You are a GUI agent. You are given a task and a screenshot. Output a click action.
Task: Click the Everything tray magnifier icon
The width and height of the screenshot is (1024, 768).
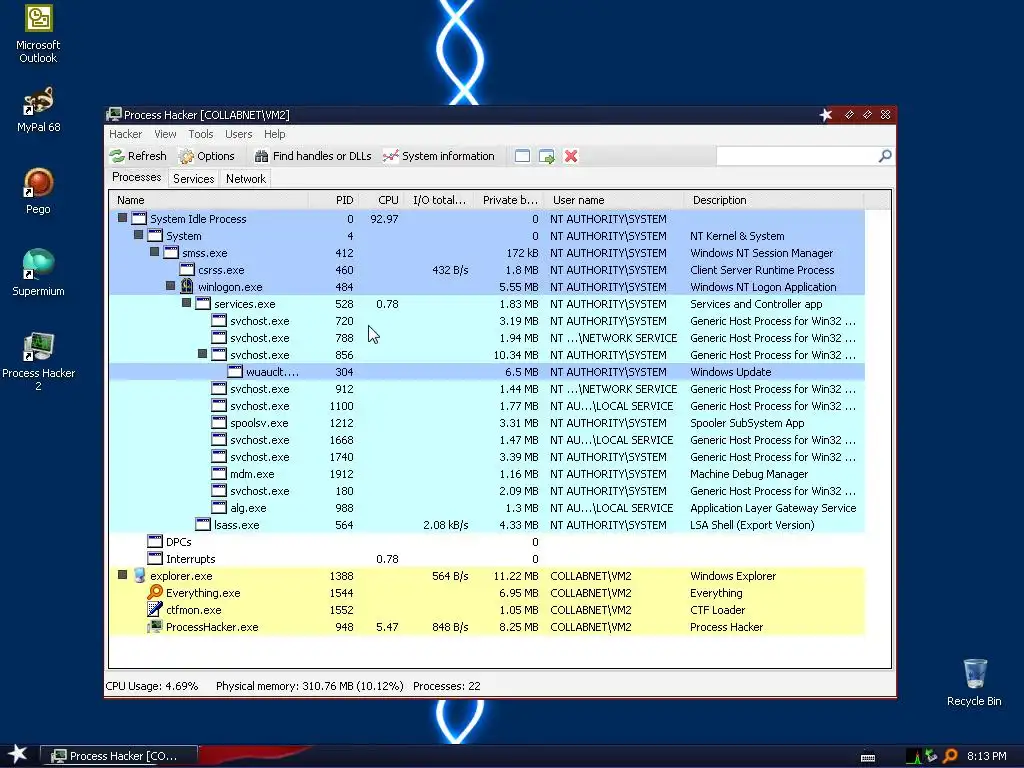click(950, 756)
